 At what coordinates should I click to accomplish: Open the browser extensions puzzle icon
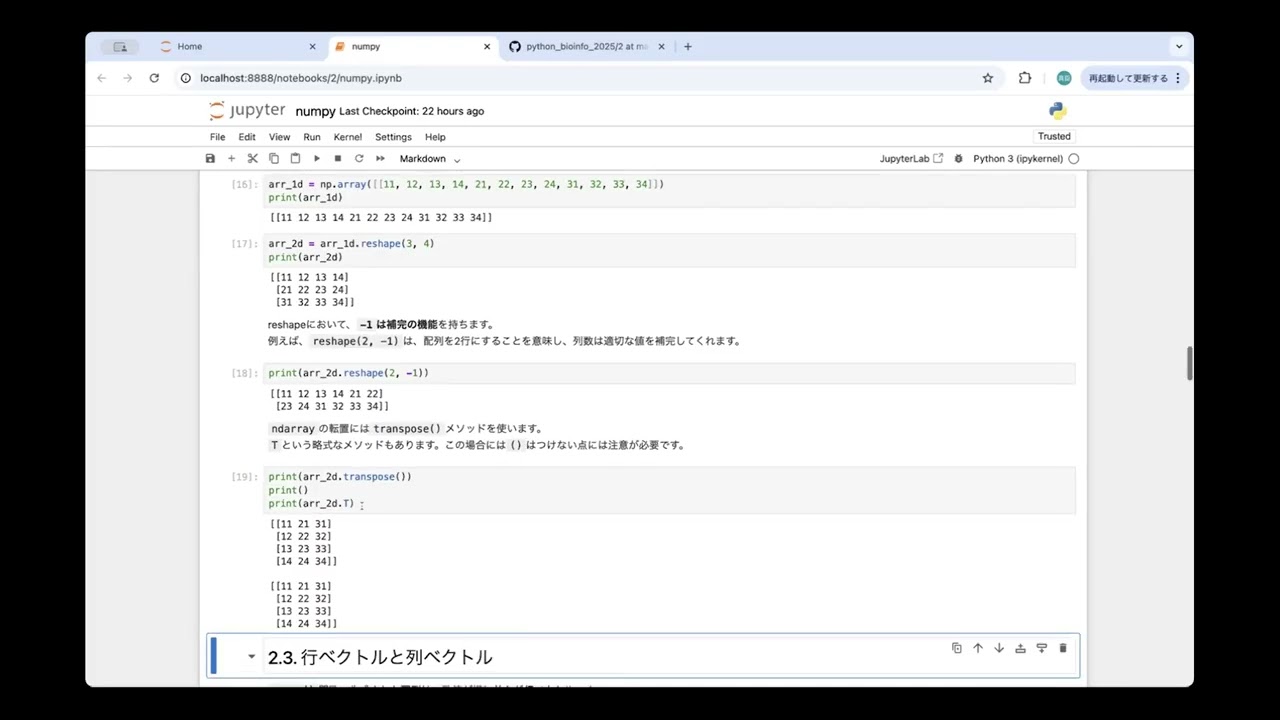1025,78
